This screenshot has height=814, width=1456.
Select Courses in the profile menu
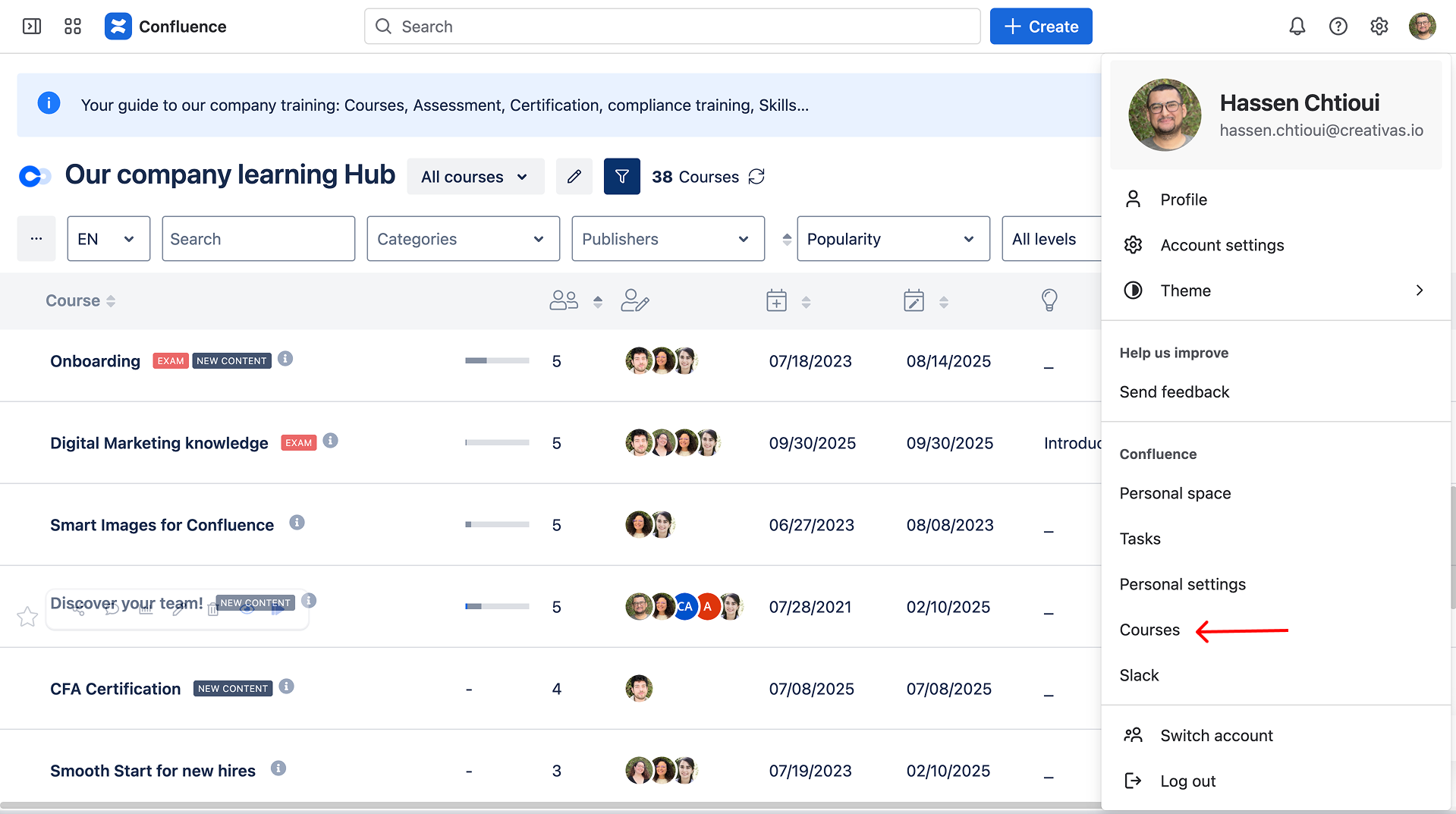(x=1149, y=630)
